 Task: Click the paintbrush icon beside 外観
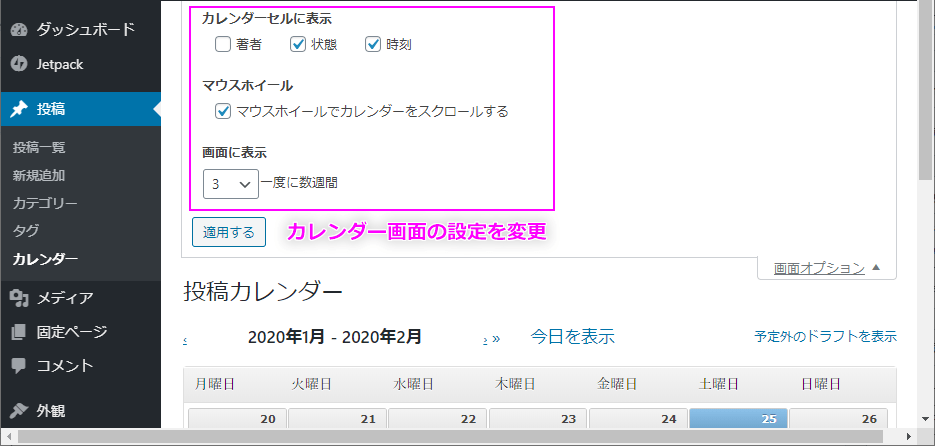19,410
